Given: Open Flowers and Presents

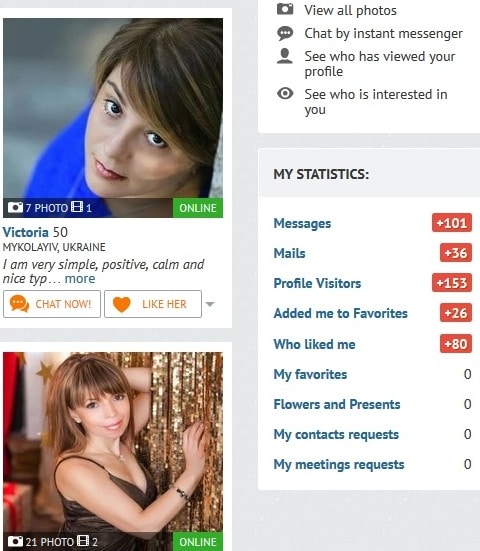Looking at the screenshot, I should 337,404.
